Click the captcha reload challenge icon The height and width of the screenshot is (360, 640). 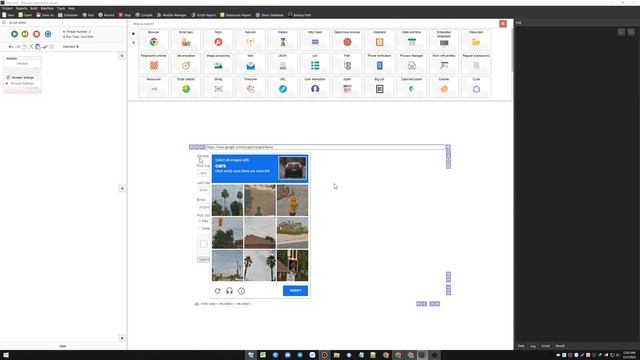click(218, 291)
